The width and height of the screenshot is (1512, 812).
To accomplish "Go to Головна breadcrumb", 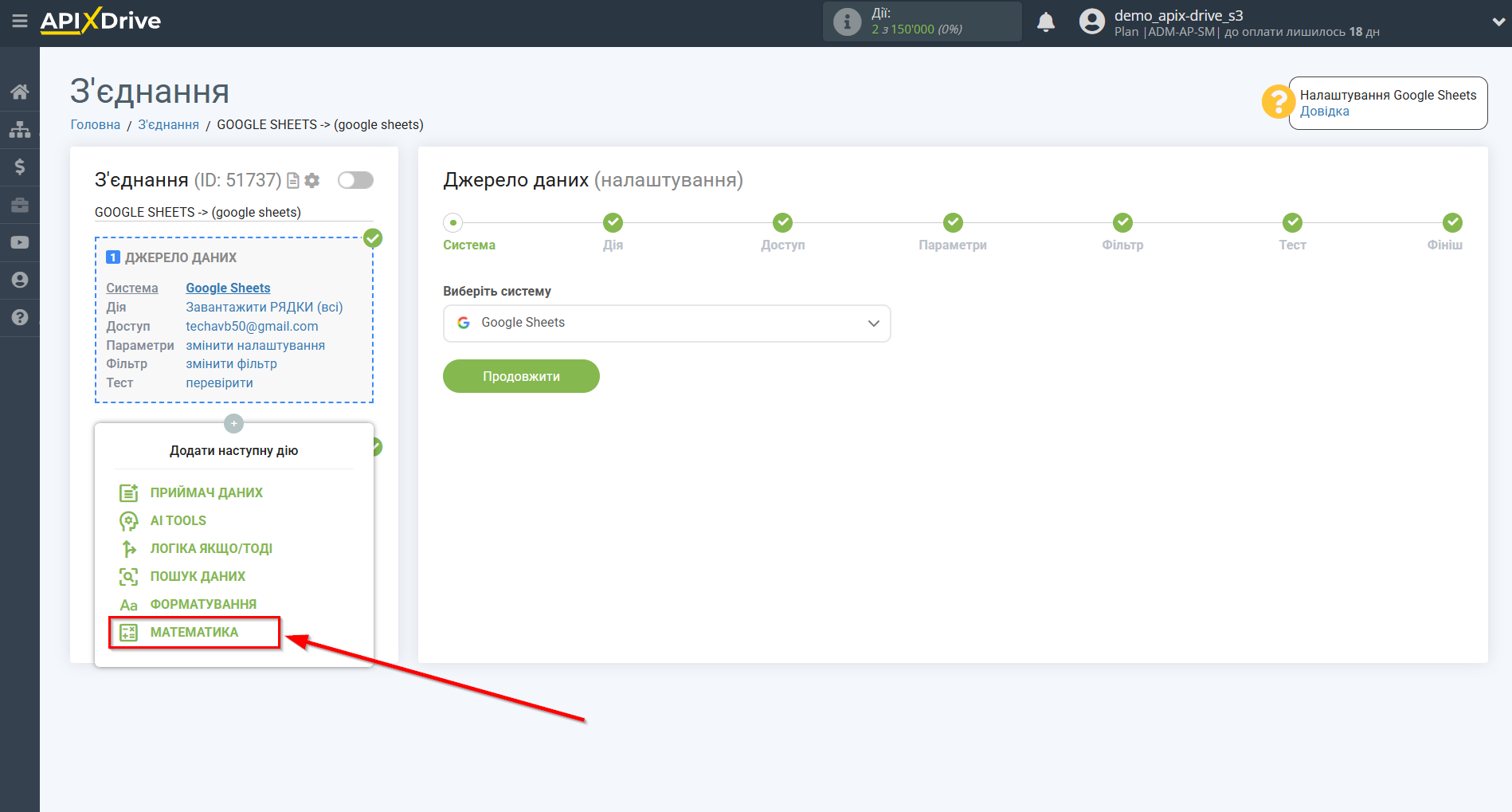I will pyautogui.click(x=96, y=125).
